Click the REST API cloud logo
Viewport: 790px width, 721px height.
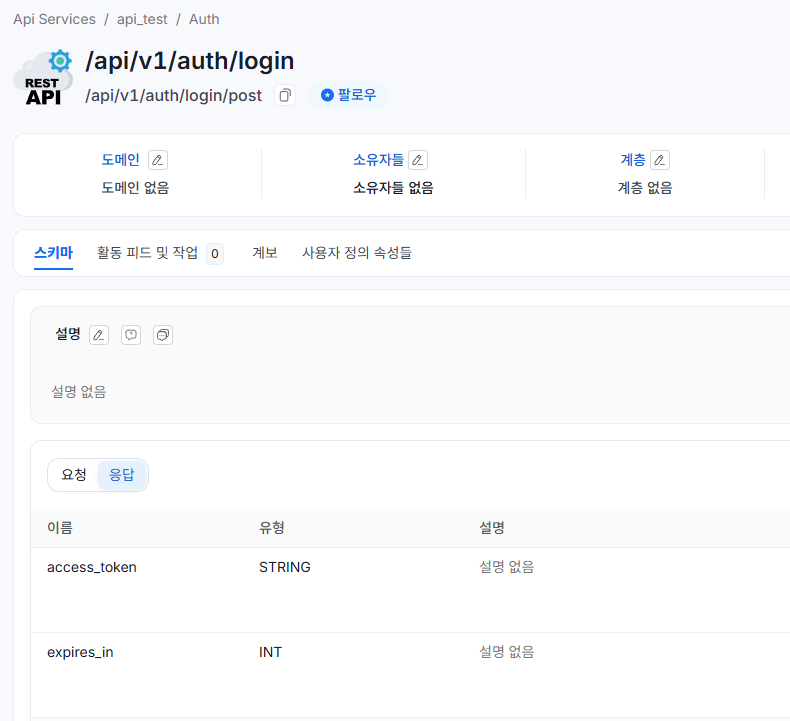pyautogui.click(x=43, y=78)
